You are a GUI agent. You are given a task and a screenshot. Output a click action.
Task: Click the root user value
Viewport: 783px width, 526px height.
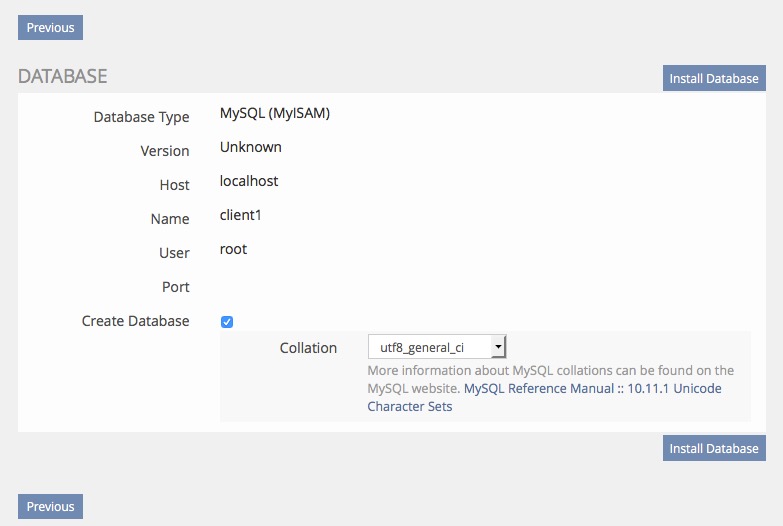pos(233,249)
